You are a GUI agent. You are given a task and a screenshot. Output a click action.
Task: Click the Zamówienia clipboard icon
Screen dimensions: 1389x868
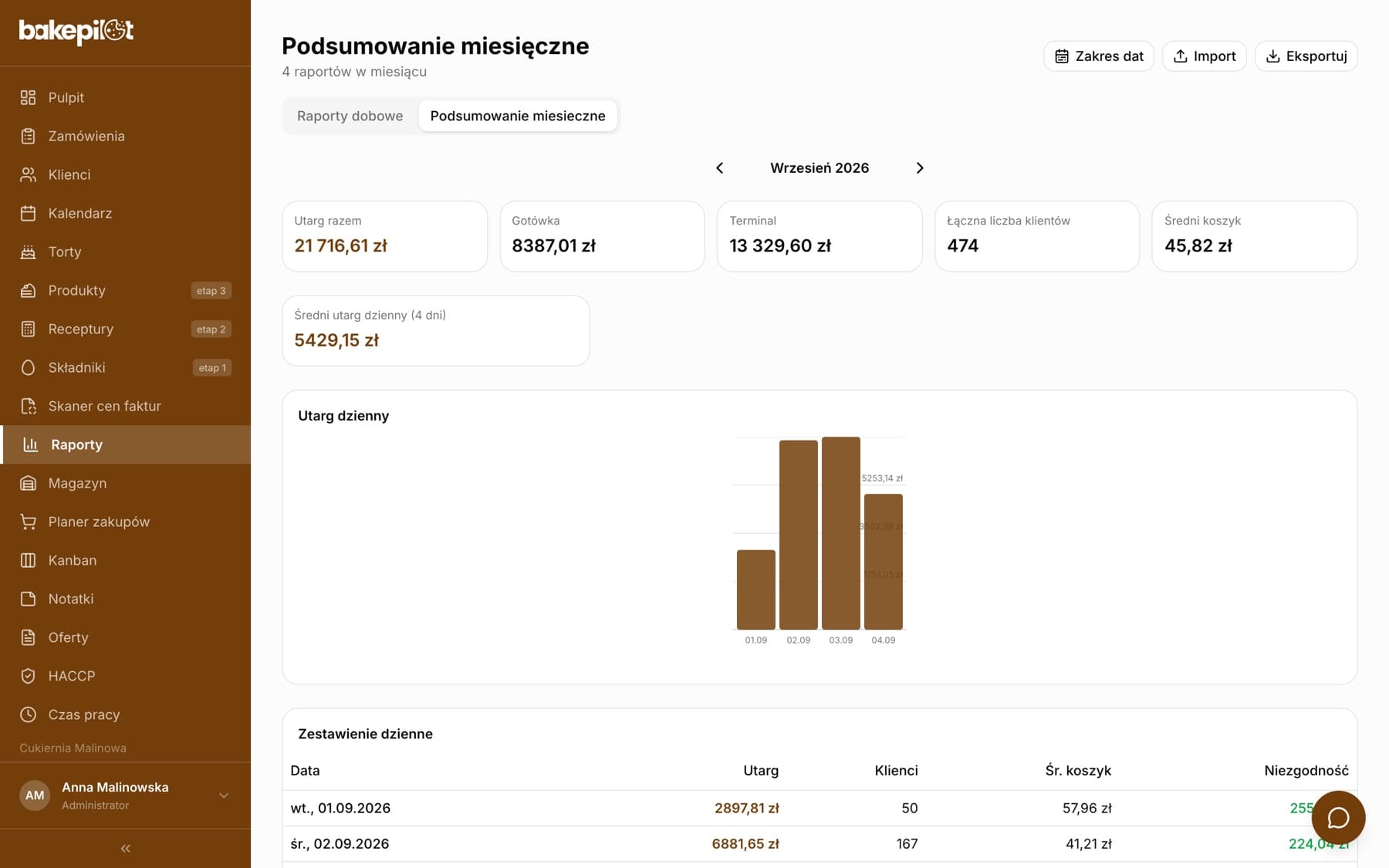29,136
